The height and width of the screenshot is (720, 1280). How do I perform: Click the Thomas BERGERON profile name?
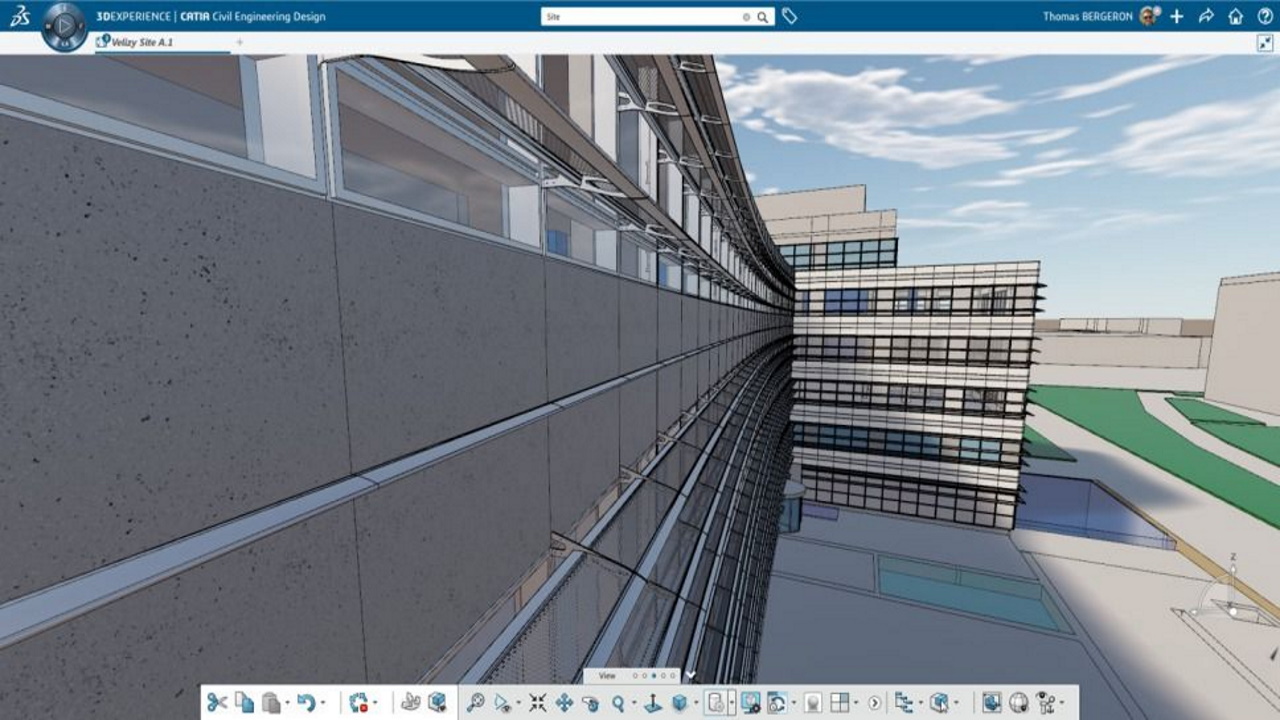(1087, 17)
